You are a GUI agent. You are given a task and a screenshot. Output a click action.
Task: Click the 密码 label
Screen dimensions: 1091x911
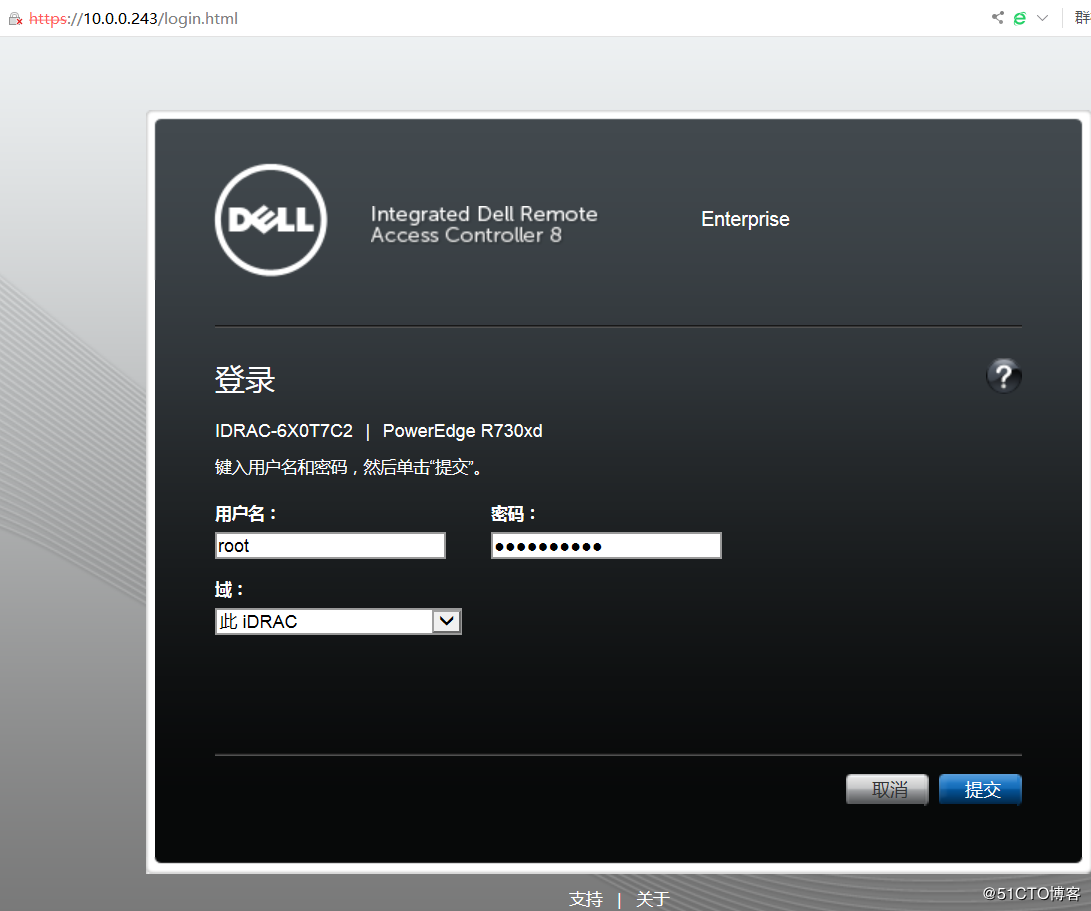pos(513,514)
